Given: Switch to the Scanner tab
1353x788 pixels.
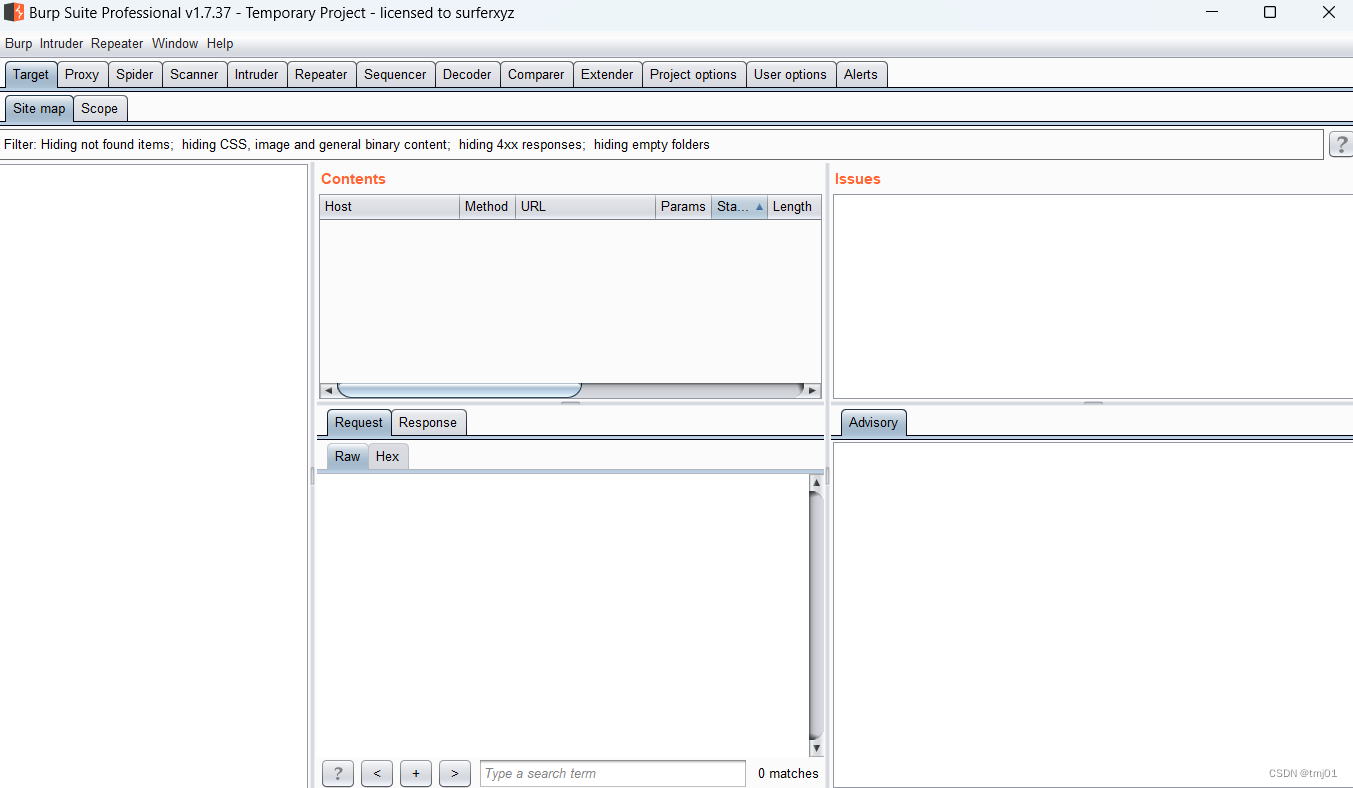Looking at the screenshot, I should pos(194,74).
